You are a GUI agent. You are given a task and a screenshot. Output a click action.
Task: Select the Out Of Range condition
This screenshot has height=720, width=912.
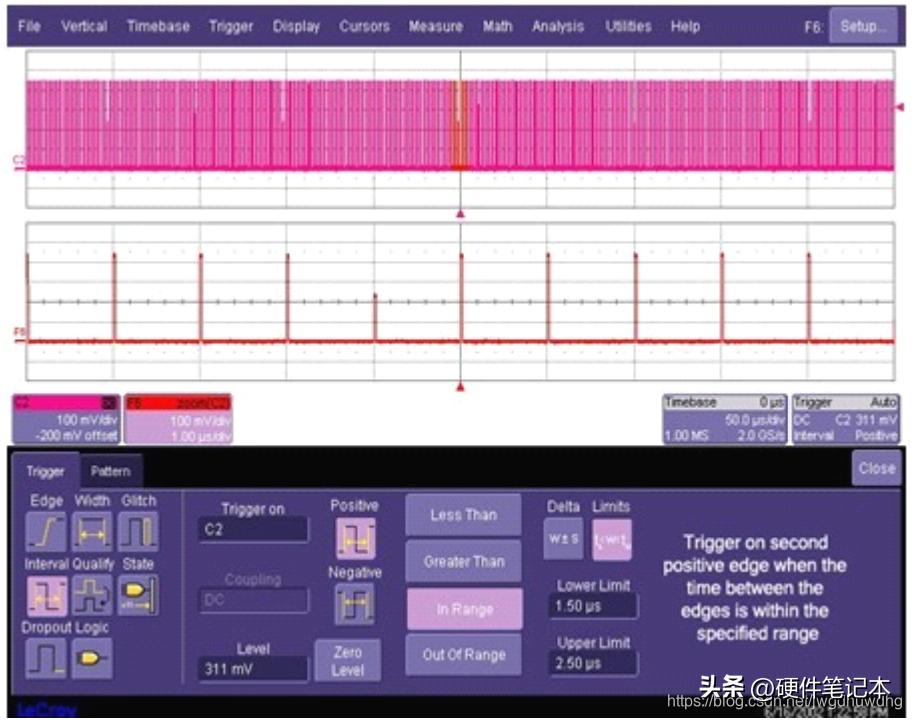point(464,654)
